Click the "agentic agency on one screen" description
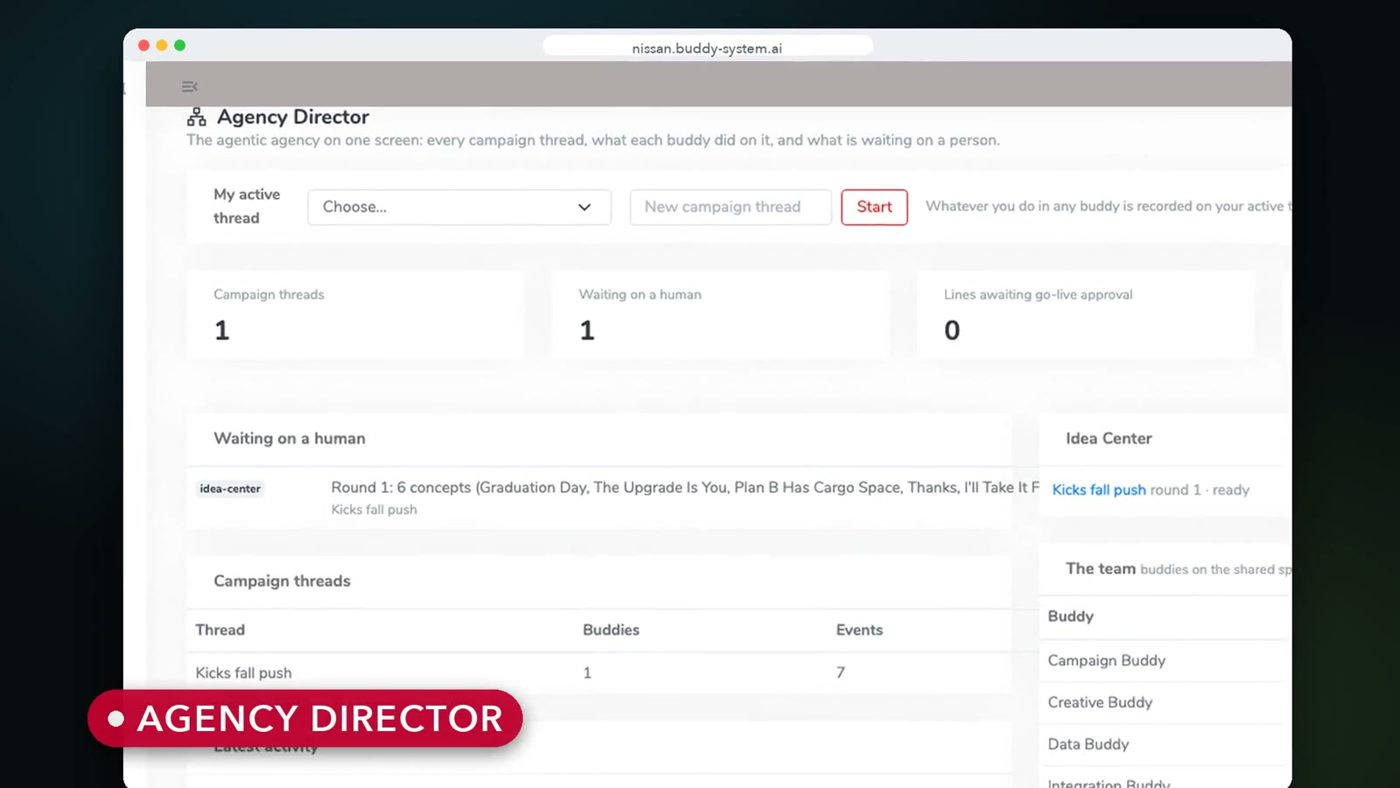The width and height of the screenshot is (1400, 788). point(593,140)
